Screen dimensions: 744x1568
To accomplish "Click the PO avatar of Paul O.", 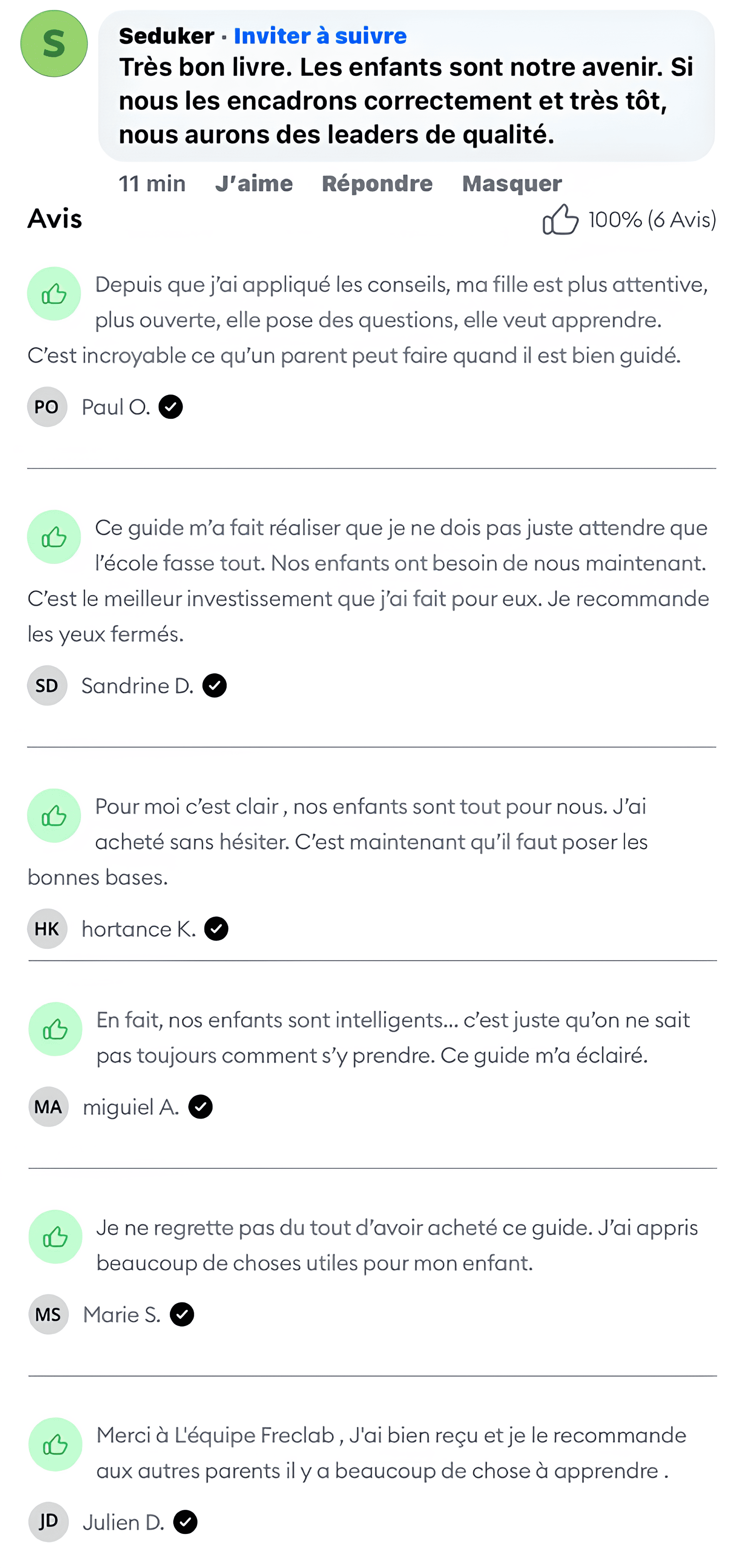I will pyautogui.click(x=47, y=406).
